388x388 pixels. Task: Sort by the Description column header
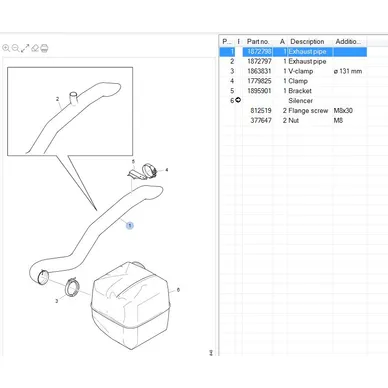click(307, 42)
